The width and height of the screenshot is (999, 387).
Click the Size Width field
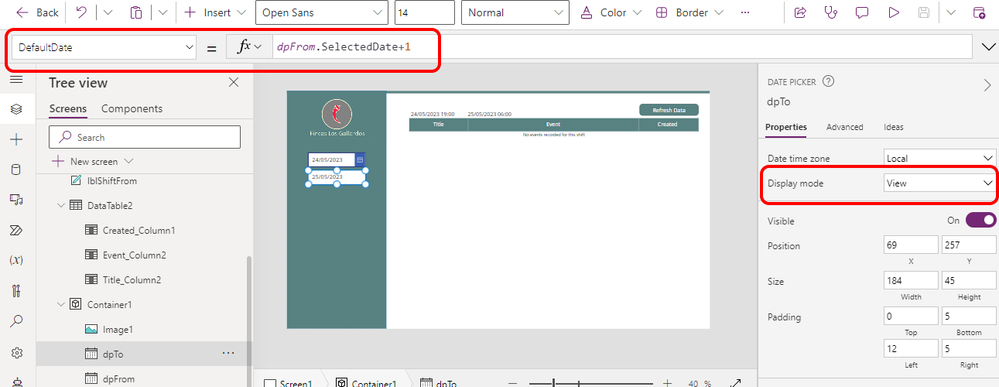(x=911, y=281)
